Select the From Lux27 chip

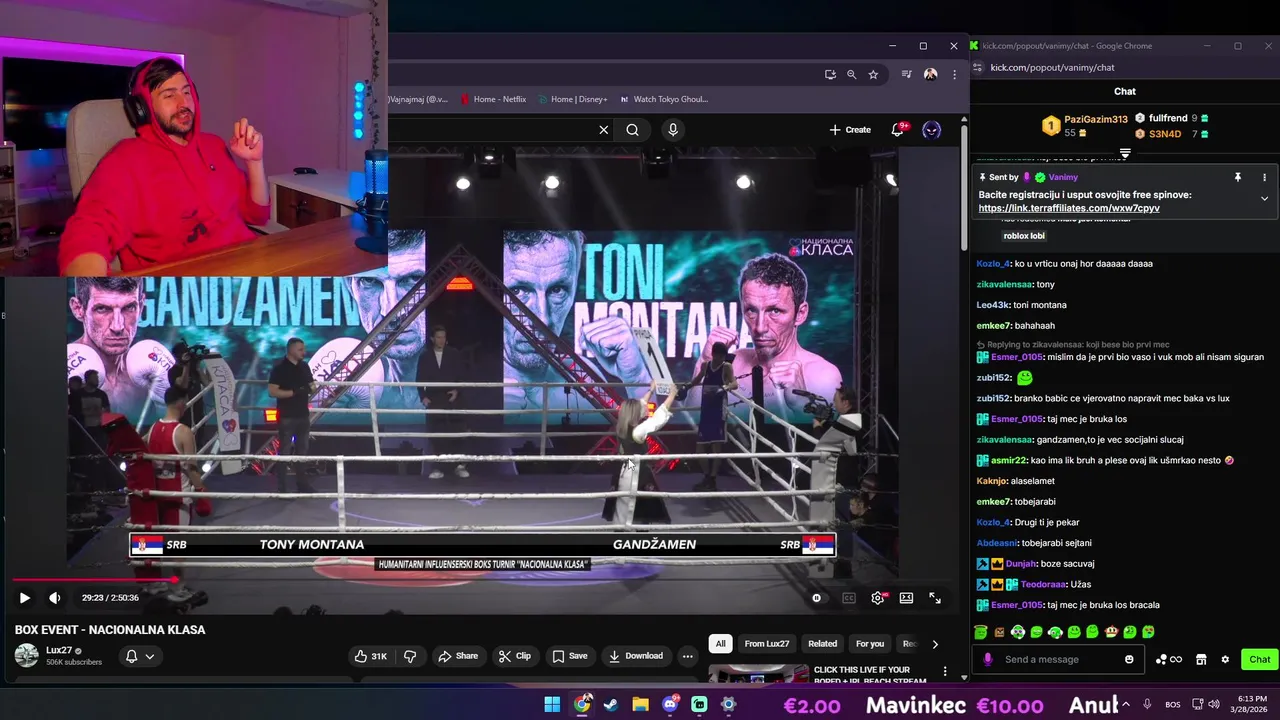[767, 644]
